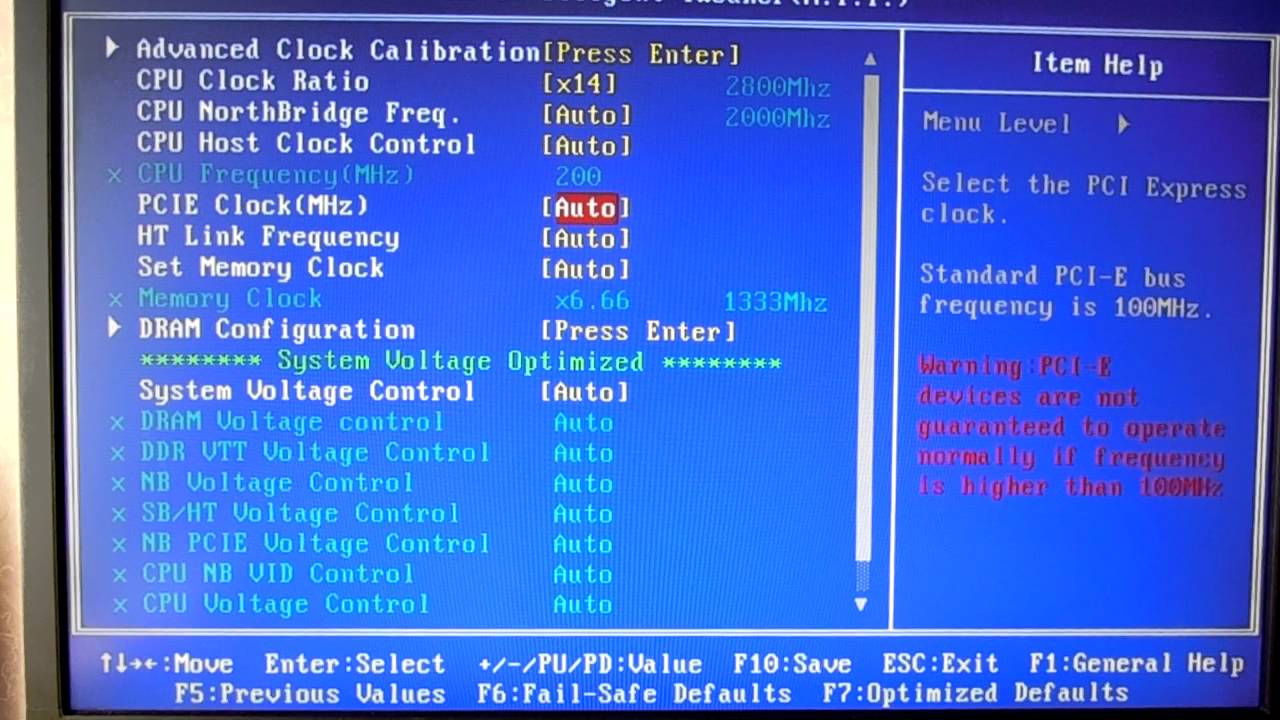Click the F7:Optimized Defaults hint
The height and width of the screenshot is (720, 1280).
(975, 693)
